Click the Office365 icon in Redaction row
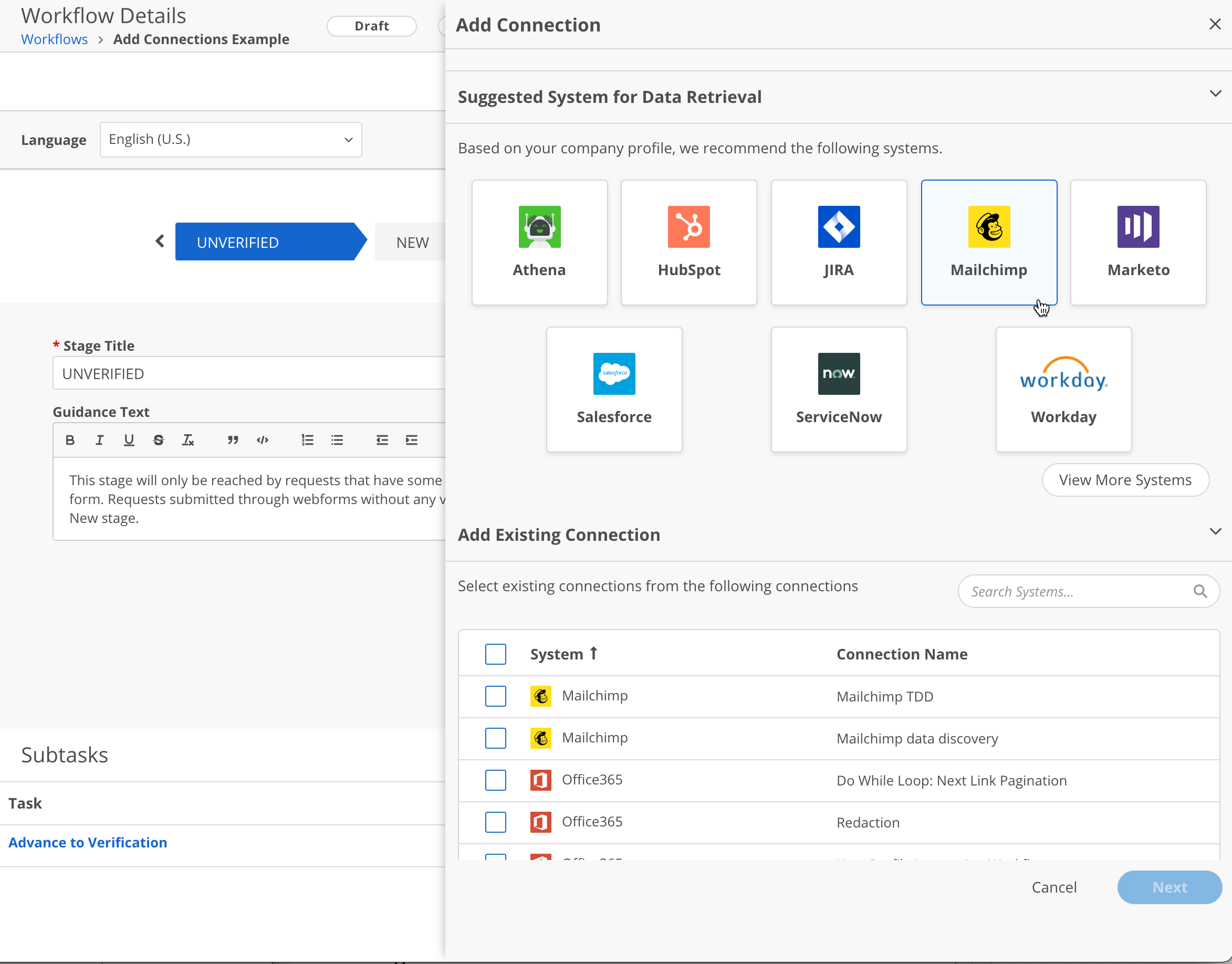Viewport: 1232px width, 964px height. pyautogui.click(x=540, y=822)
